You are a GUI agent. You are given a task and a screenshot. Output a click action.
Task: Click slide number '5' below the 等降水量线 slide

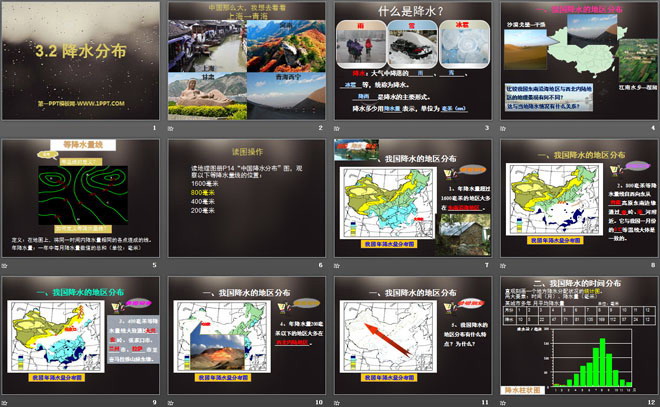tap(154, 265)
